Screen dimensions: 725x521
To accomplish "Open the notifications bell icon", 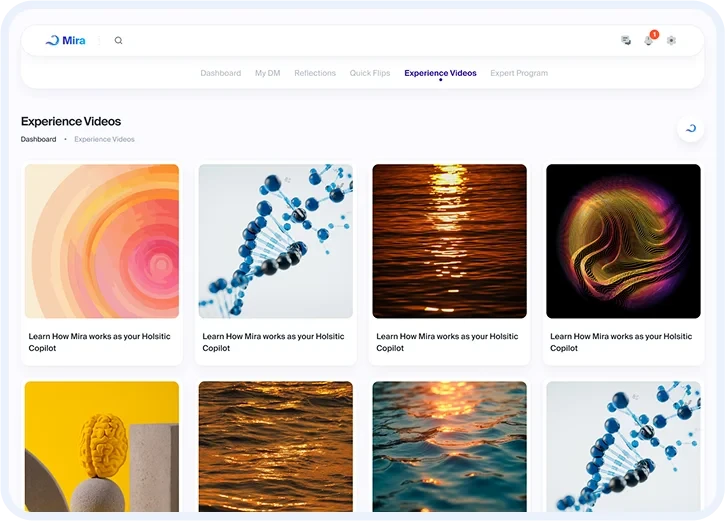I will click(x=649, y=41).
